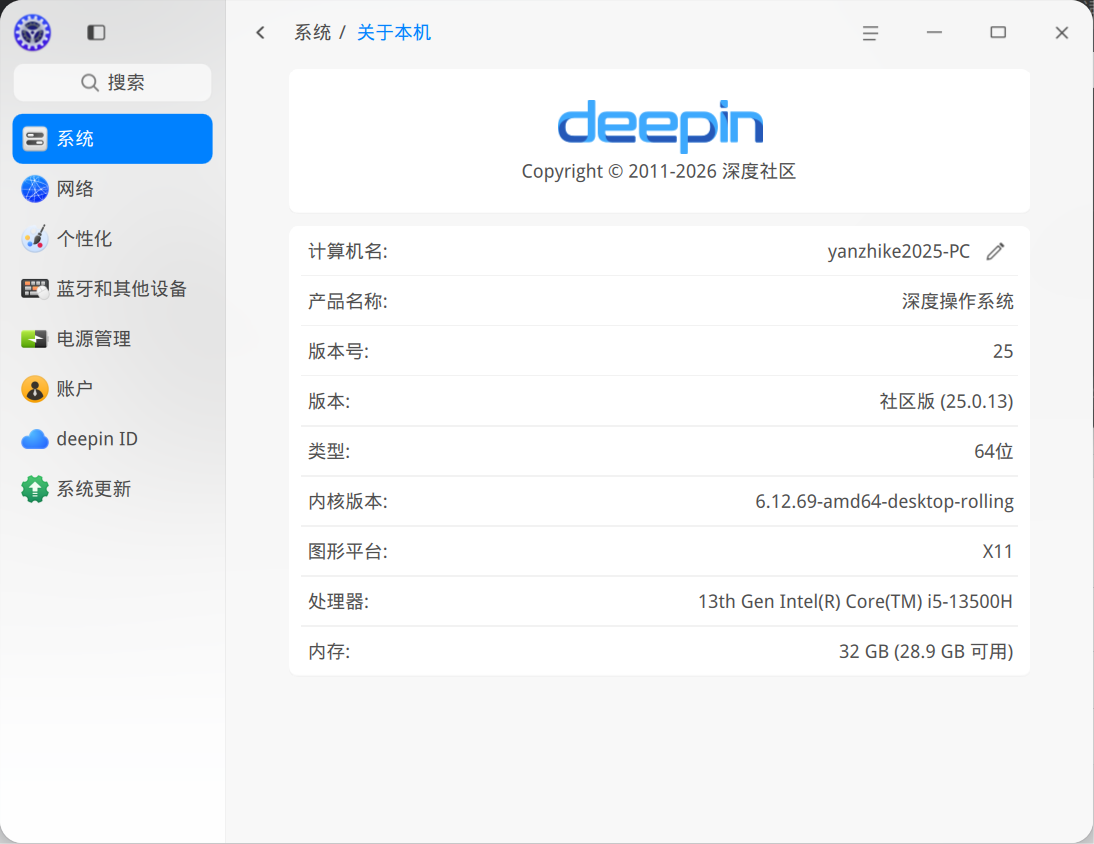Click the search box in sidebar
Screen dimensions: 1094x844
tap(112, 83)
